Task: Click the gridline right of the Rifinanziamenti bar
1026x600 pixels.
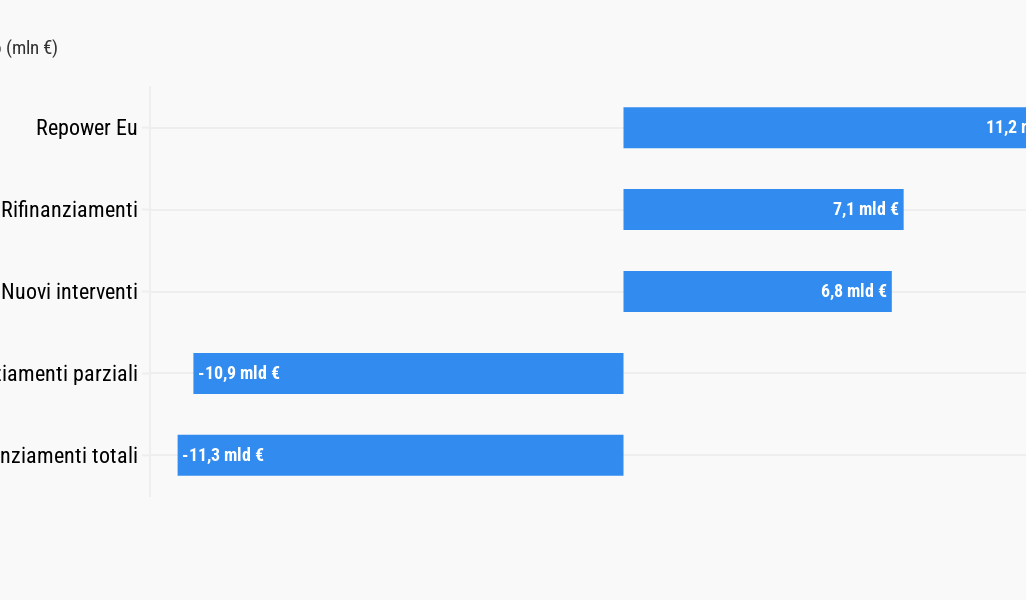Action: [x=964, y=210]
